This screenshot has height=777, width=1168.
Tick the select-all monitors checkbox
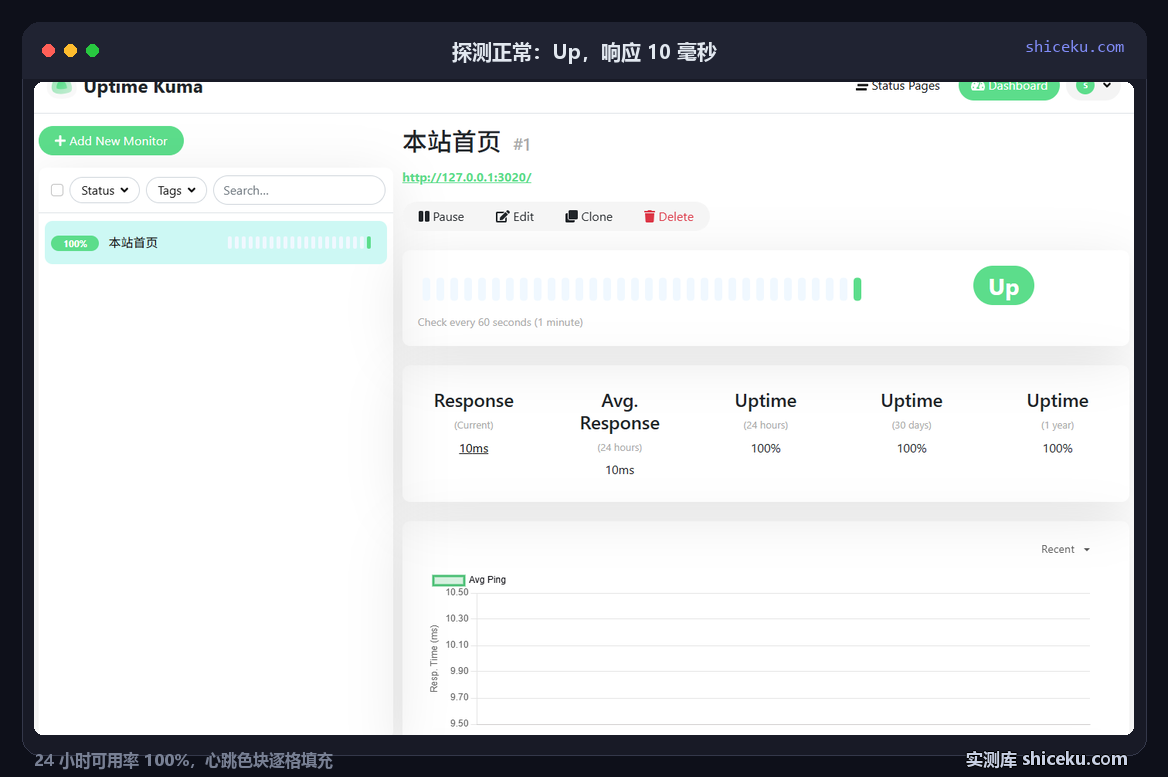[x=57, y=190]
